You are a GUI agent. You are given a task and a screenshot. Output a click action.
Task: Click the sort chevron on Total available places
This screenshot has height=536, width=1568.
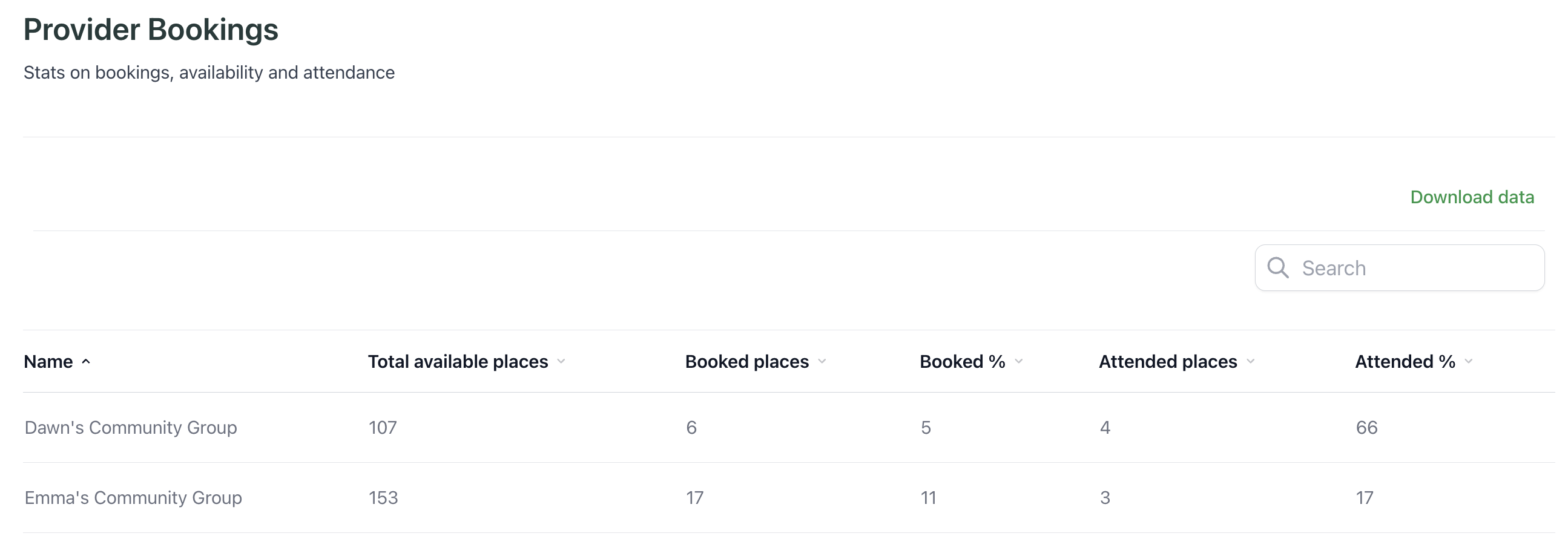(x=562, y=361)
